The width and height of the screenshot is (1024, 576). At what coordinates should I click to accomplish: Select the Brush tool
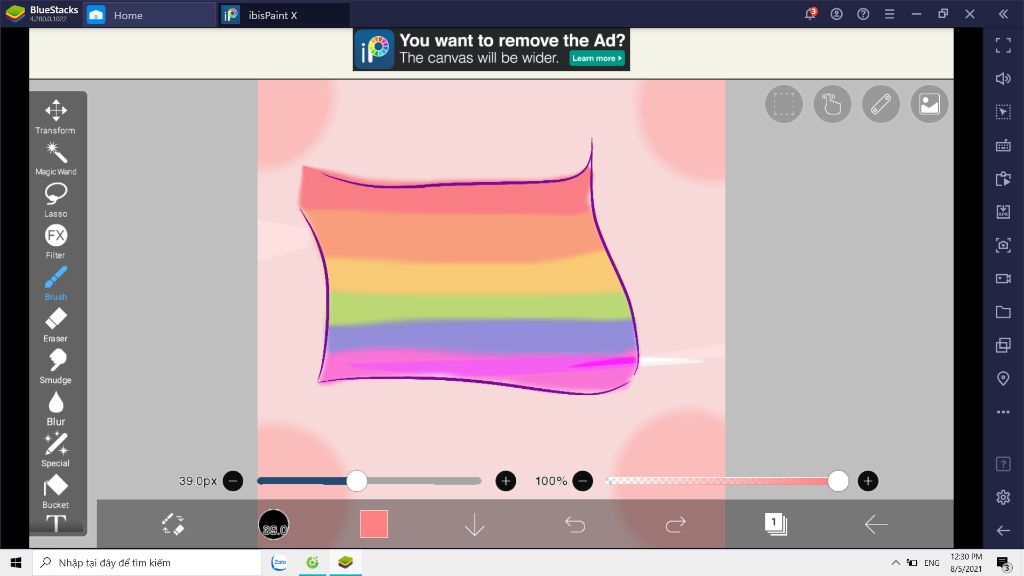coord(56,283)
